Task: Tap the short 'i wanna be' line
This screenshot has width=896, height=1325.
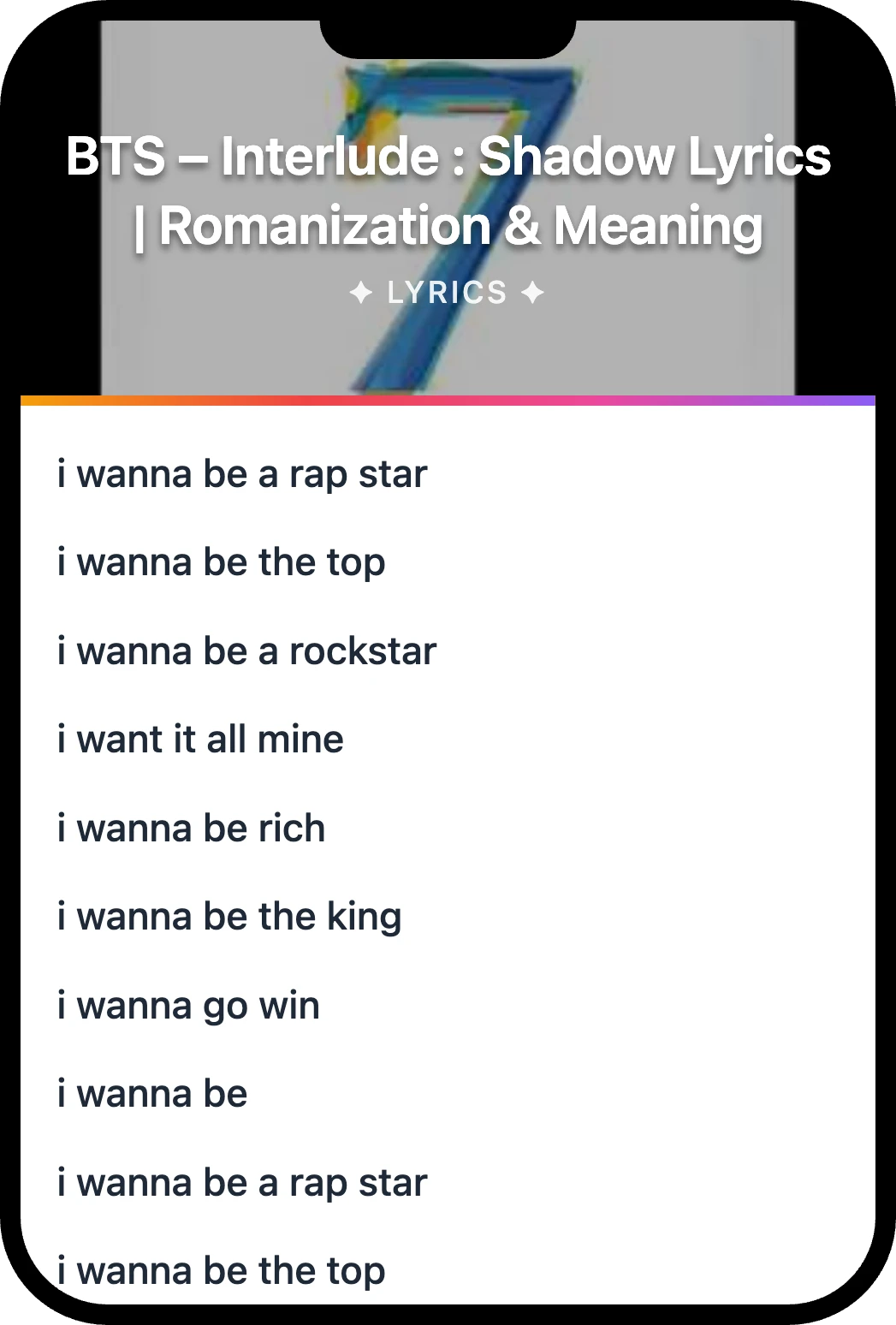Action: click(152, 1094)
